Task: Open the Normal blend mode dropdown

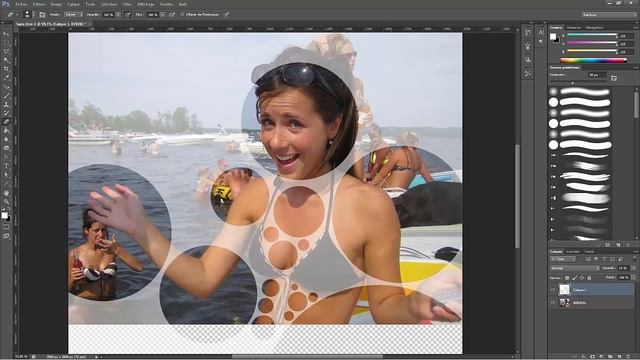Action: pos(575,268)
